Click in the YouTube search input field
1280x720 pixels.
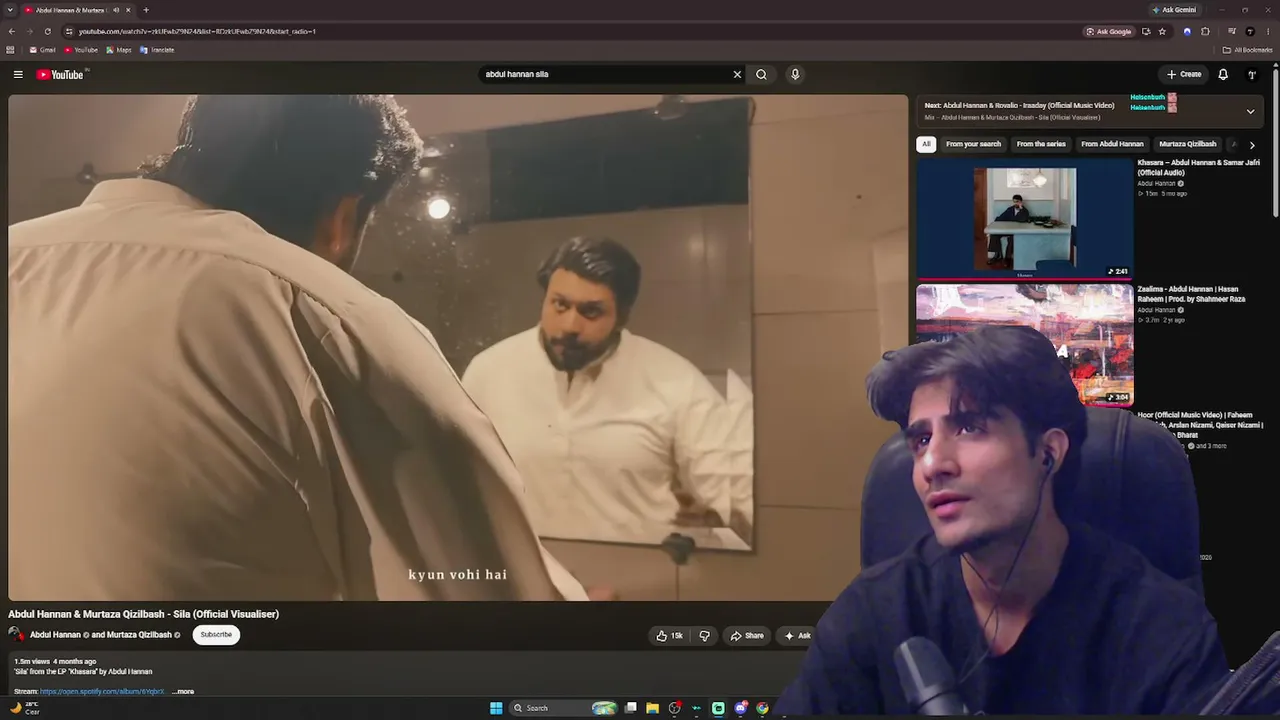click(605, 74)
